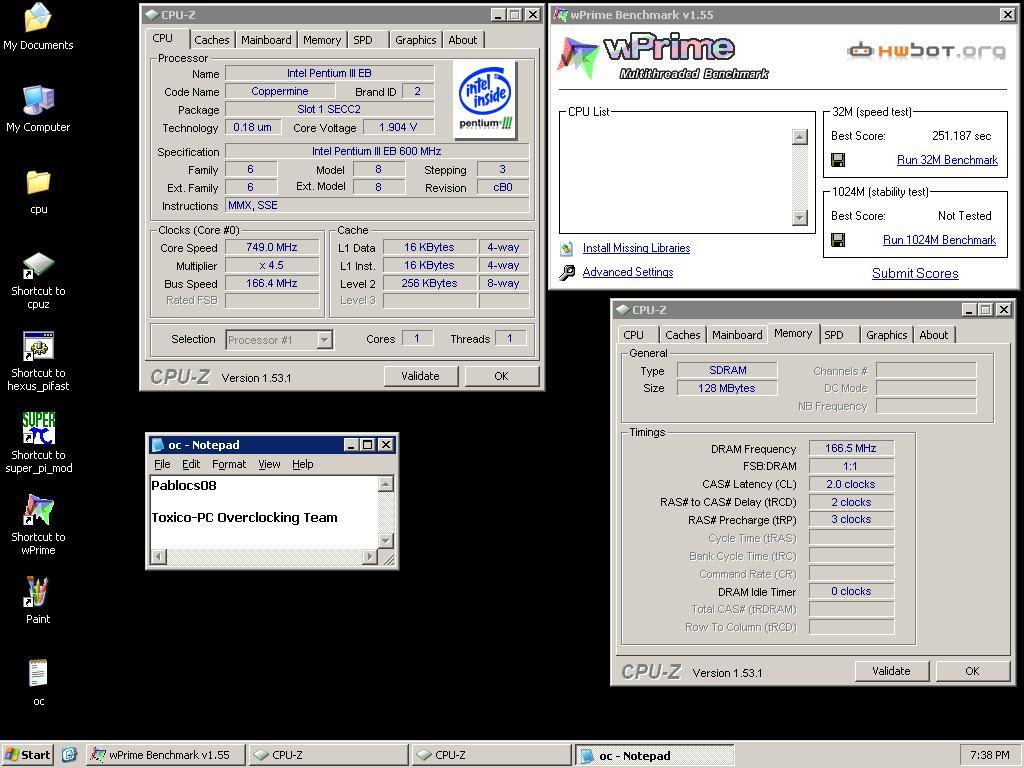Click the Internet Explorer quick launch icon

(69, 755)
